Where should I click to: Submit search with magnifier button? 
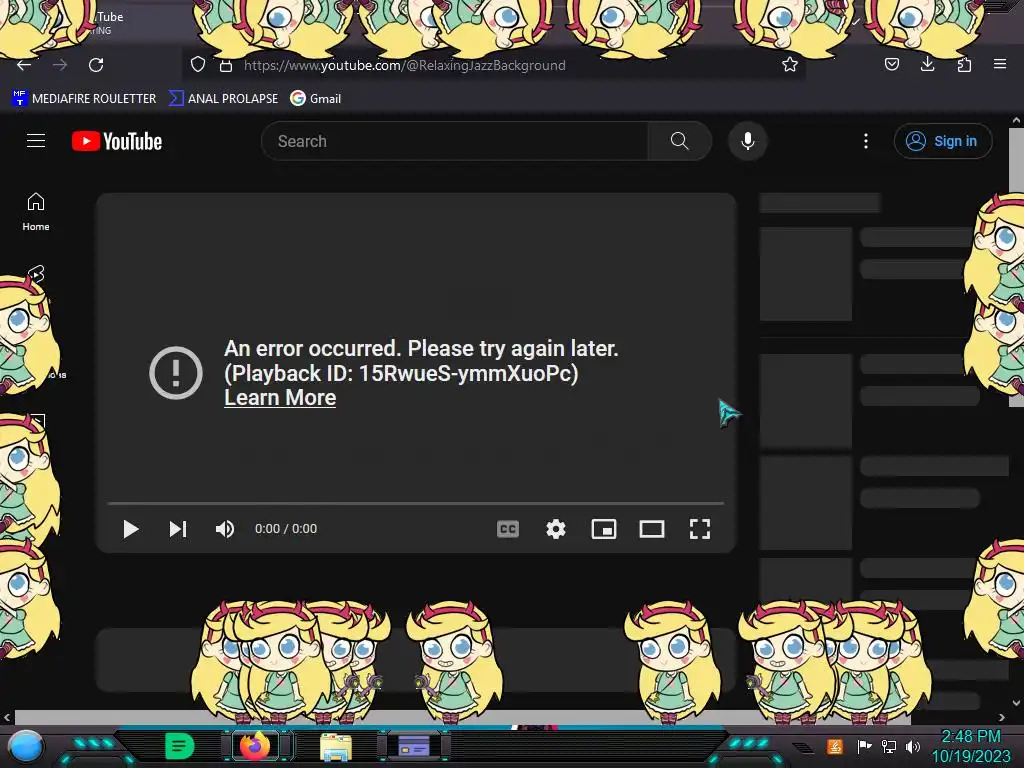click(x=679, y=141)
